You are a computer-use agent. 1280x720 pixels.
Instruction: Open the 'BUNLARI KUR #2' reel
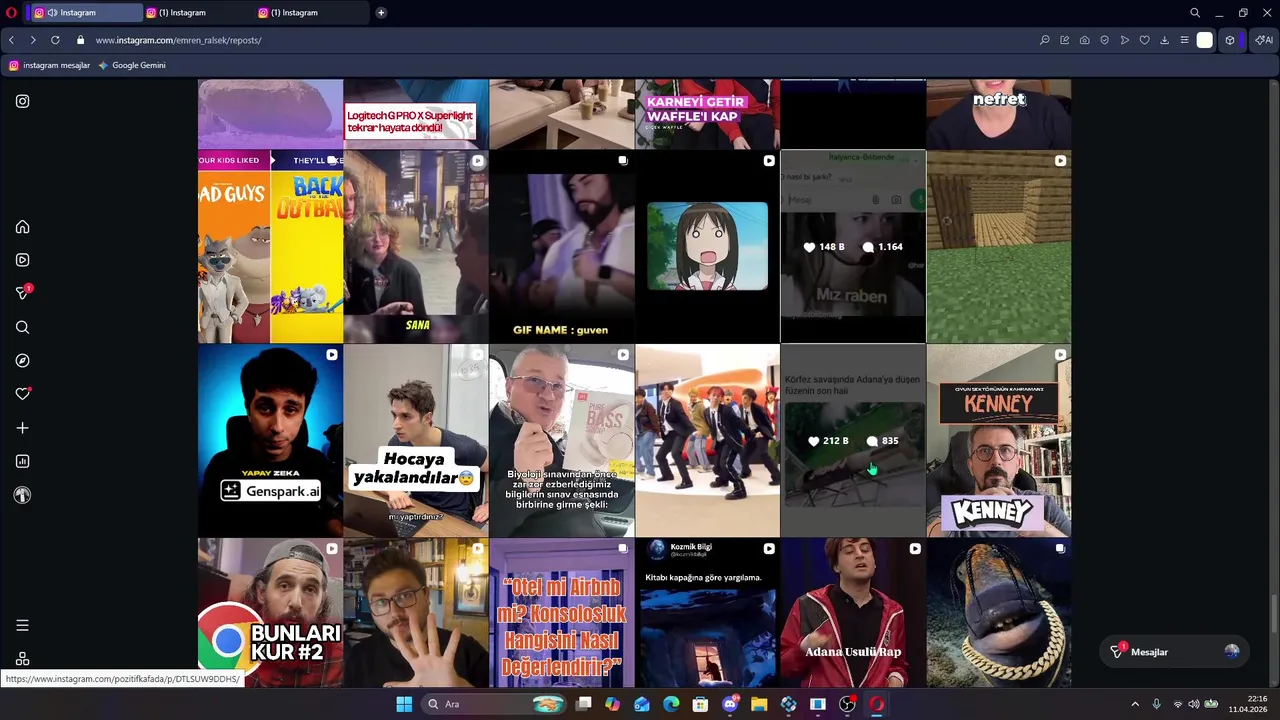point(270,613)
